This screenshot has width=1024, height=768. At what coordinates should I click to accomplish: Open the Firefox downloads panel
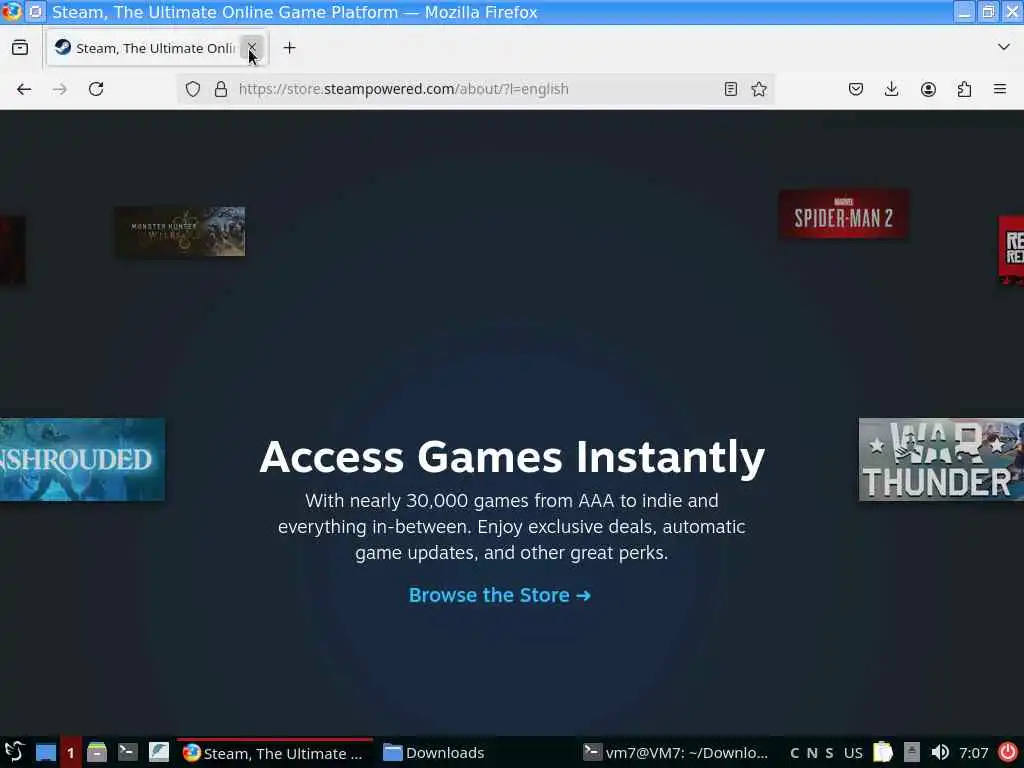point(891,89)
